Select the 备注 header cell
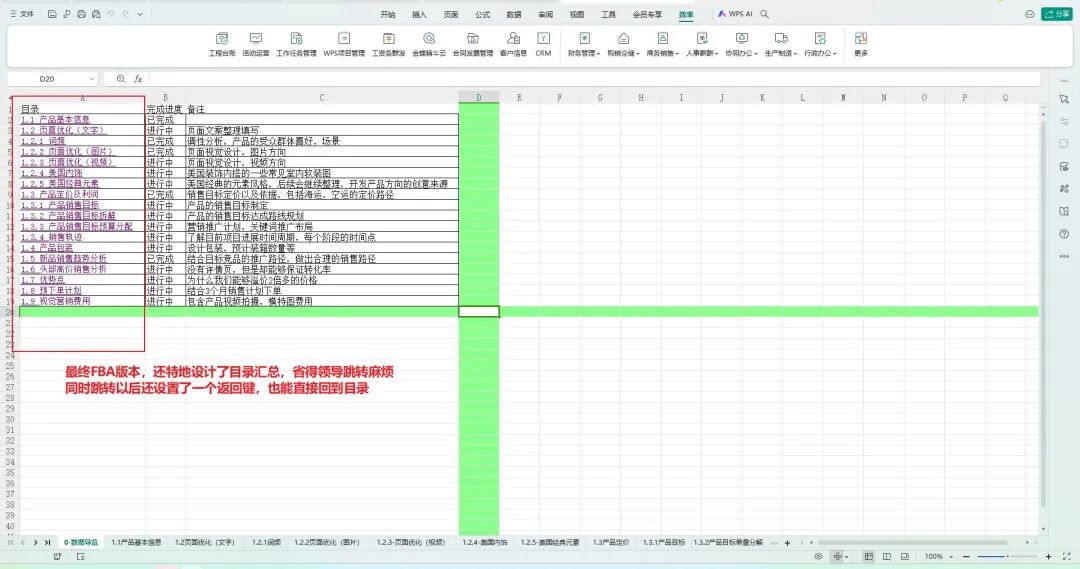This screenshot has height=569, width=1080. (322, 109)
